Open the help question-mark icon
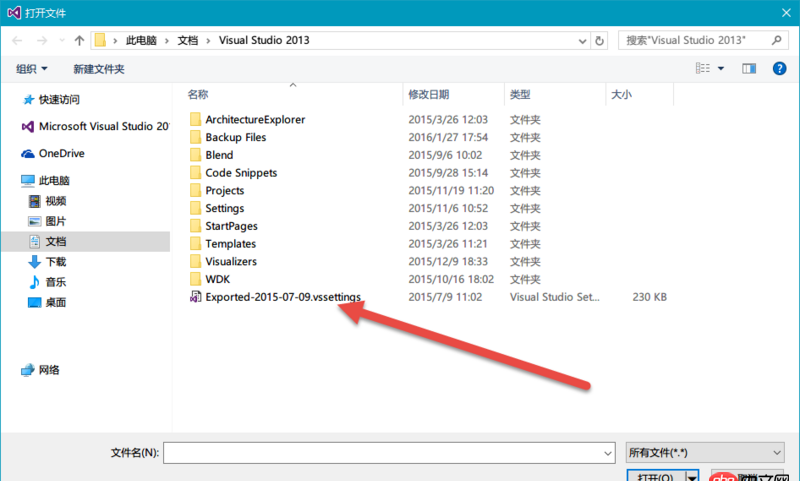The width and height of the screenshot is (800, 481). (779, 68)
